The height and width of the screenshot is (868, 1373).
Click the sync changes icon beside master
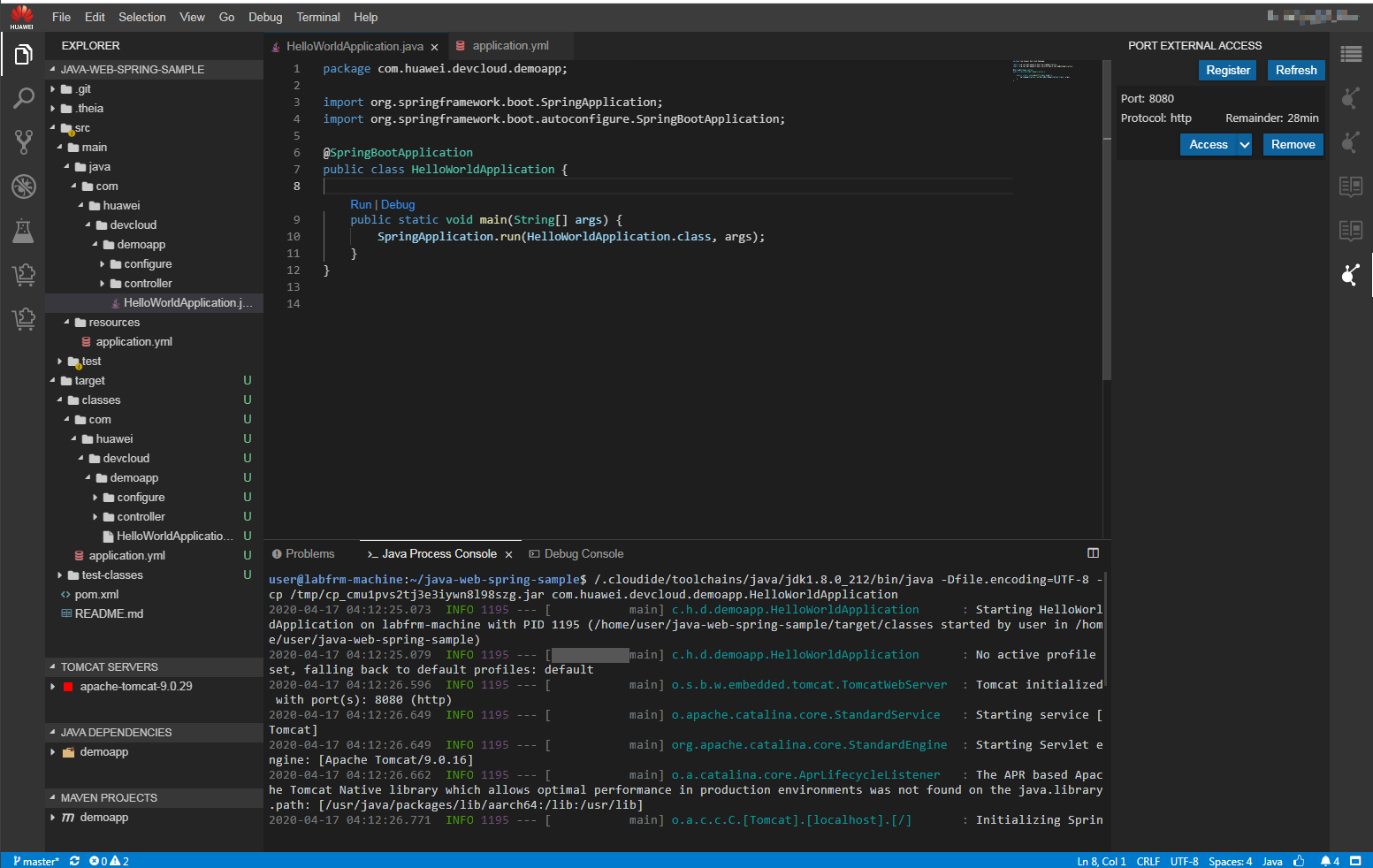(74, 861)
